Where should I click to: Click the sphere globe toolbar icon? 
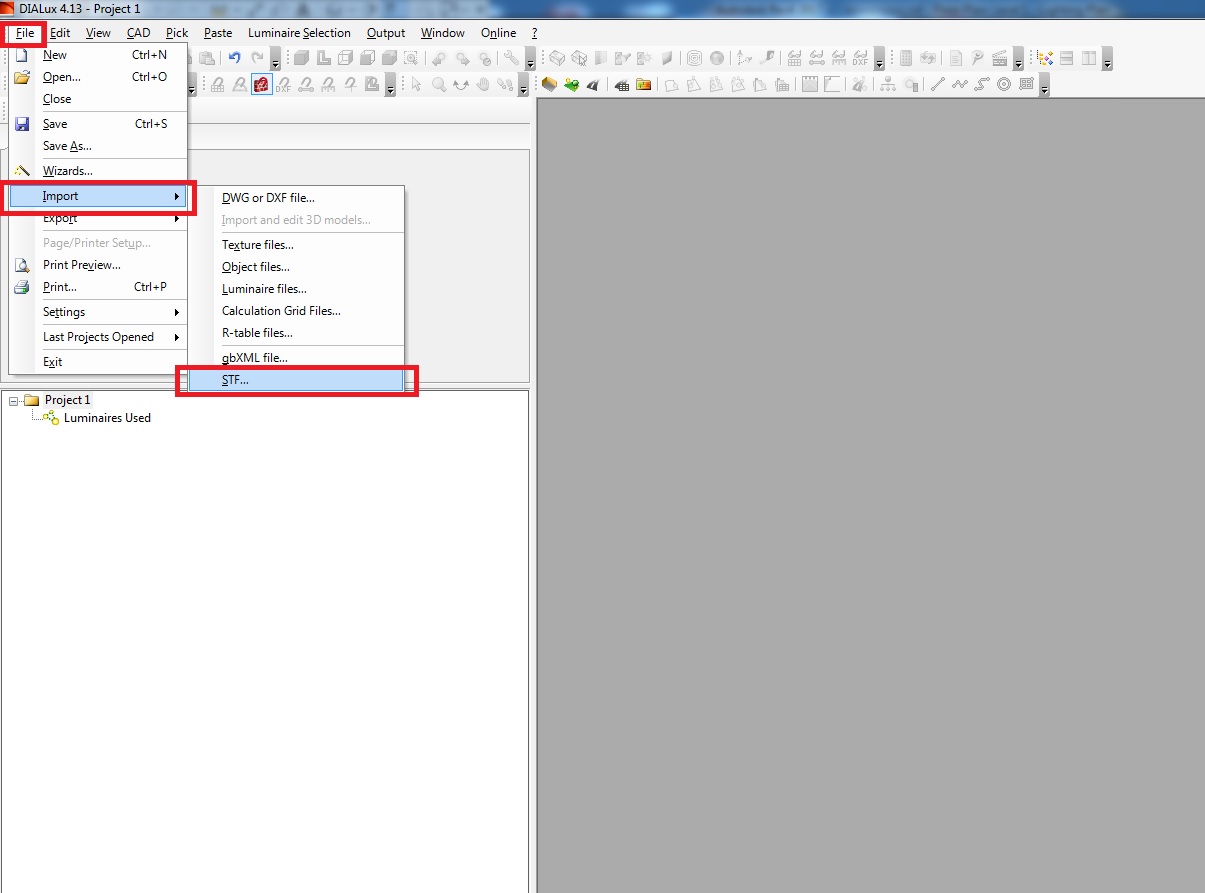(x=717, y=58)
